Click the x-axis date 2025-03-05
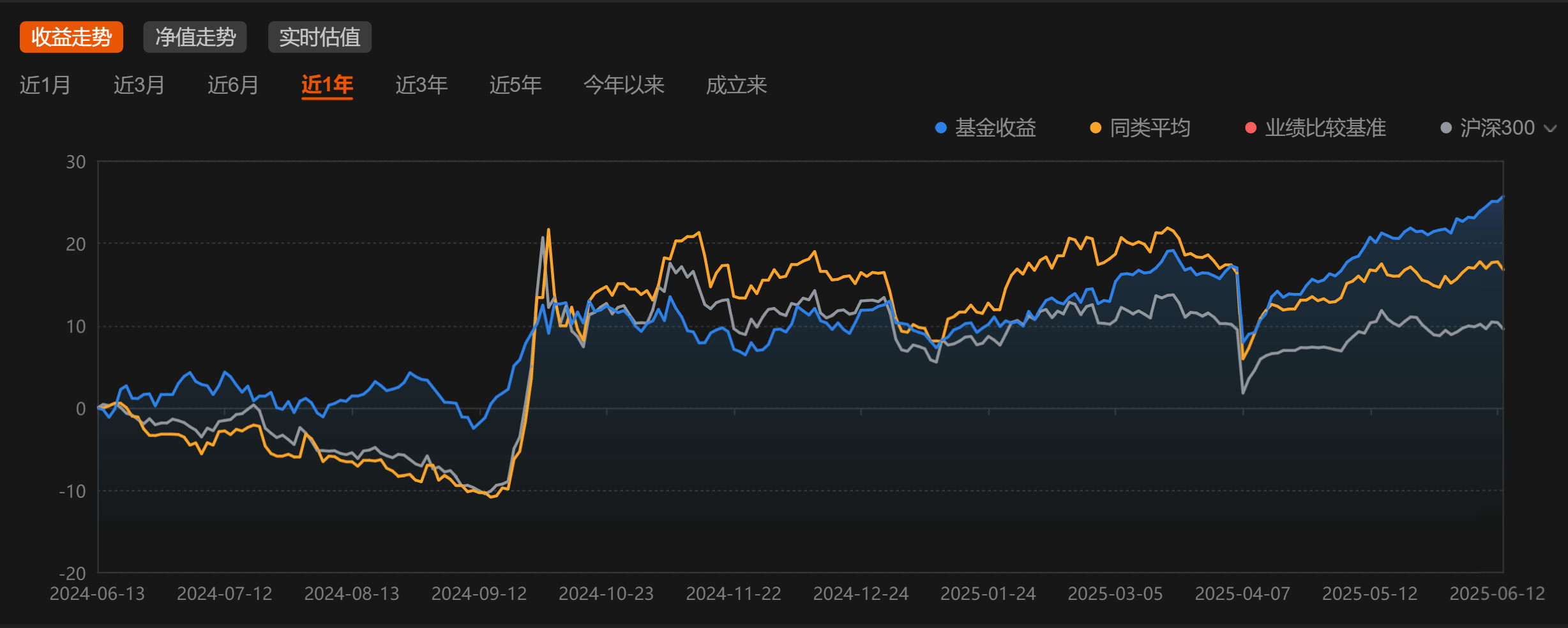The width and height of the screenshot is (1568, 628). pyautogui.click(x=1115, y=594)
